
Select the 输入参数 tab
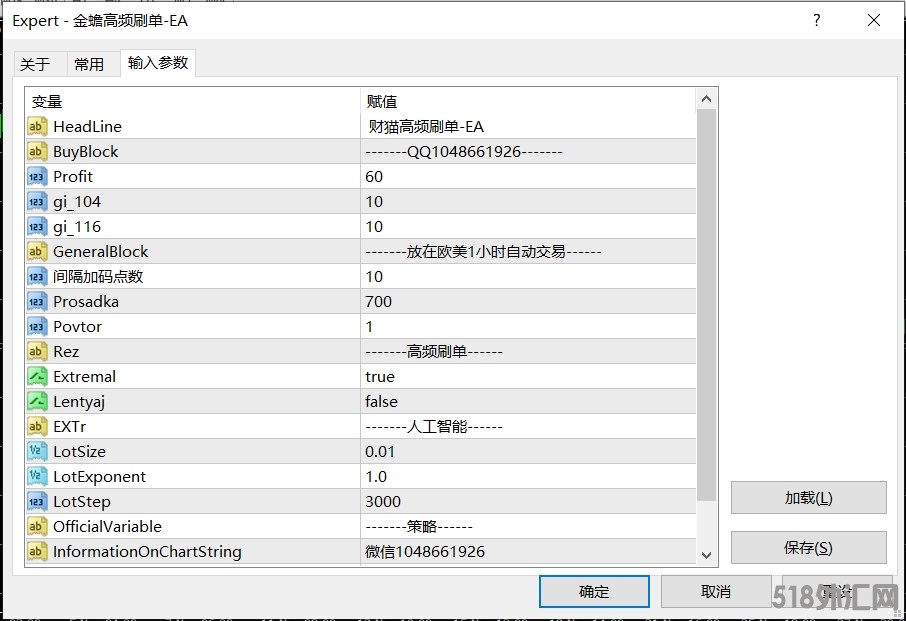pyautogui.click(x=158, y=62)
